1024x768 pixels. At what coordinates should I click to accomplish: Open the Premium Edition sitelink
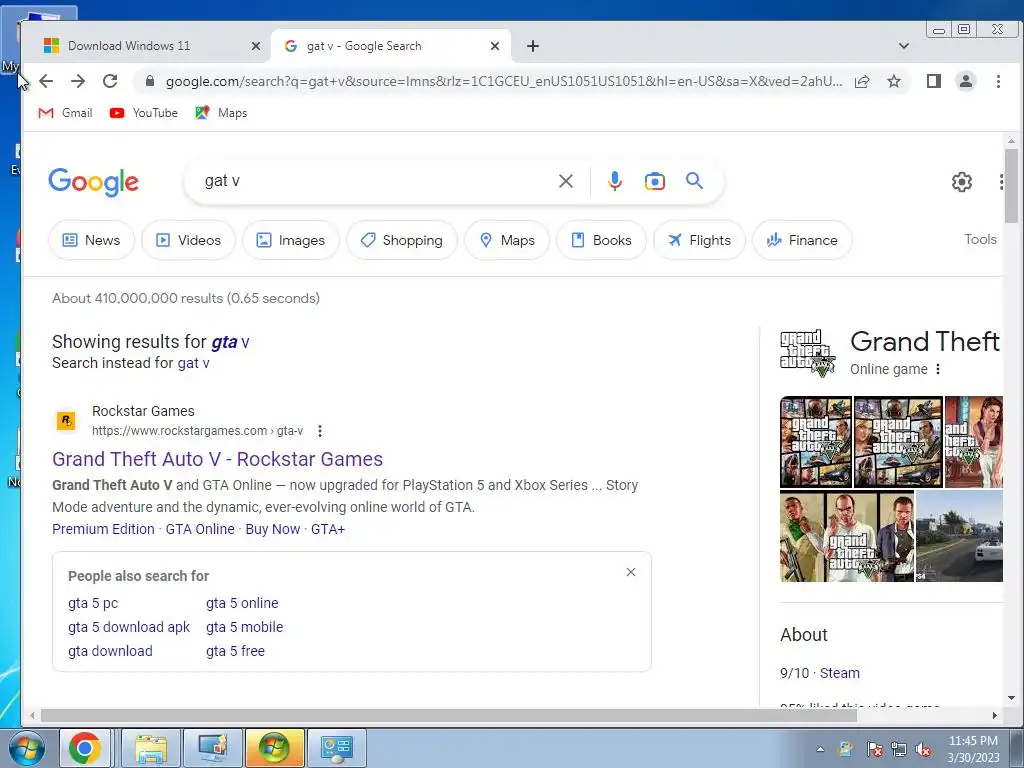click(103, 529)
